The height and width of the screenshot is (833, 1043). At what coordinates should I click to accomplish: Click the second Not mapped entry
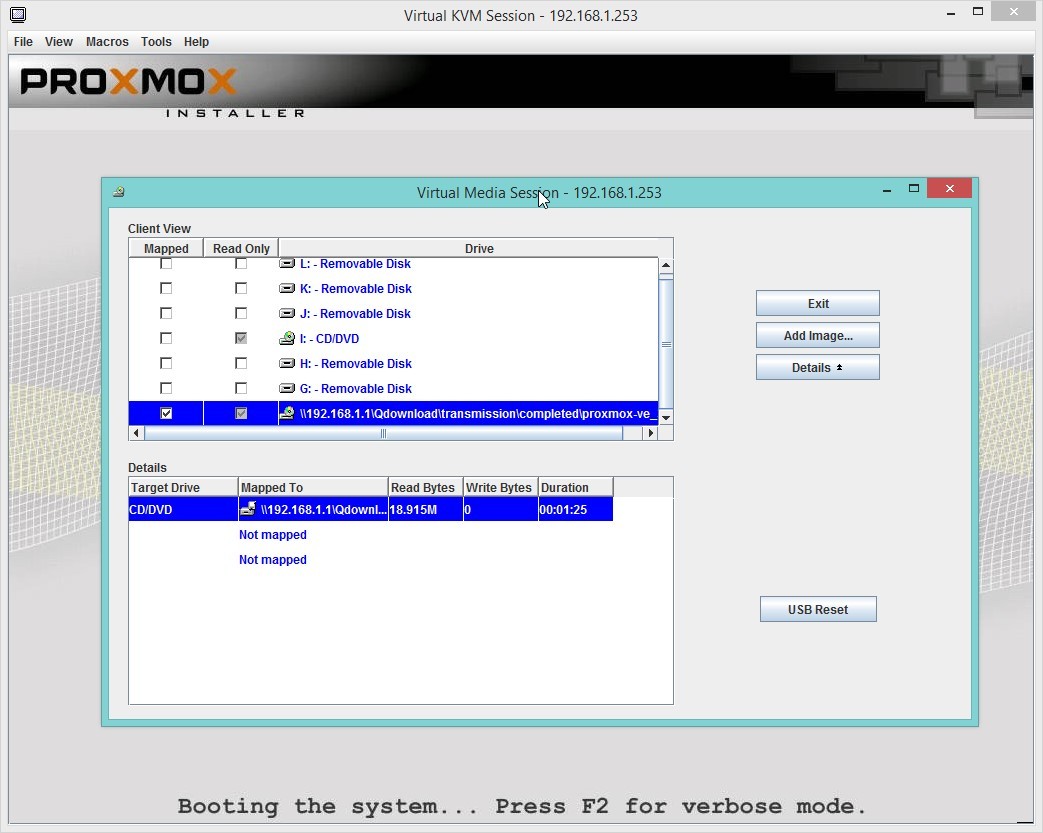point(273,560)
